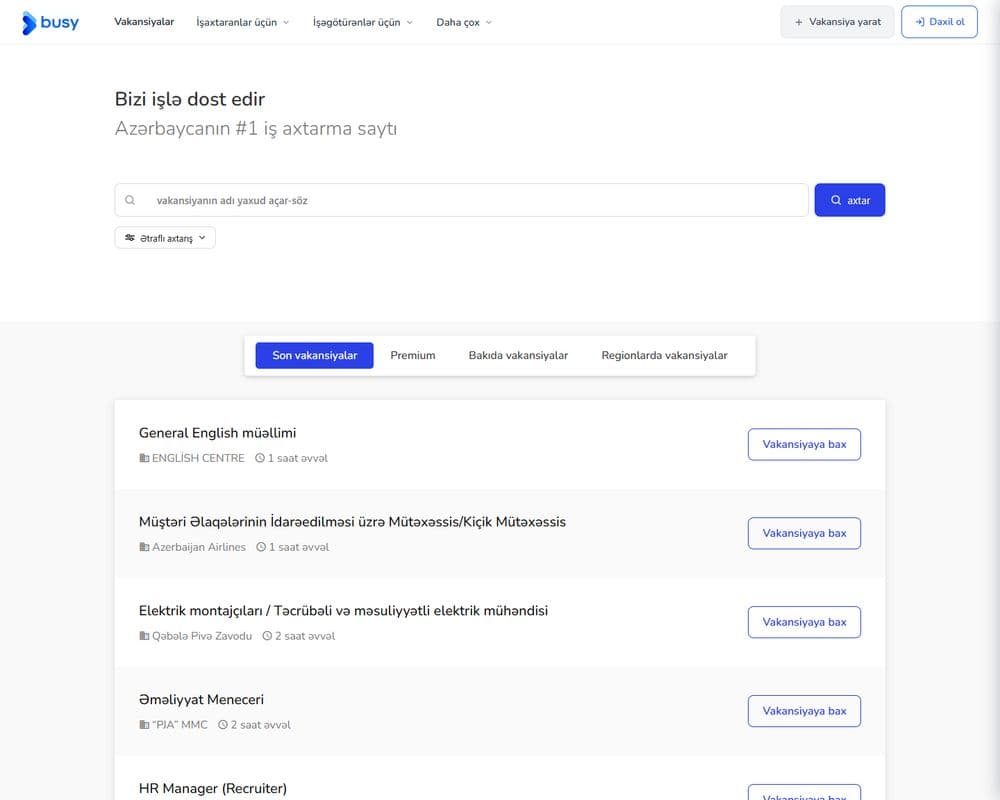Image resolution: width=1000 pixels, height=800 pixels.
Task: Click the filter sliders icon beside Ətraflı axtarış
Action: coord(130,238)
